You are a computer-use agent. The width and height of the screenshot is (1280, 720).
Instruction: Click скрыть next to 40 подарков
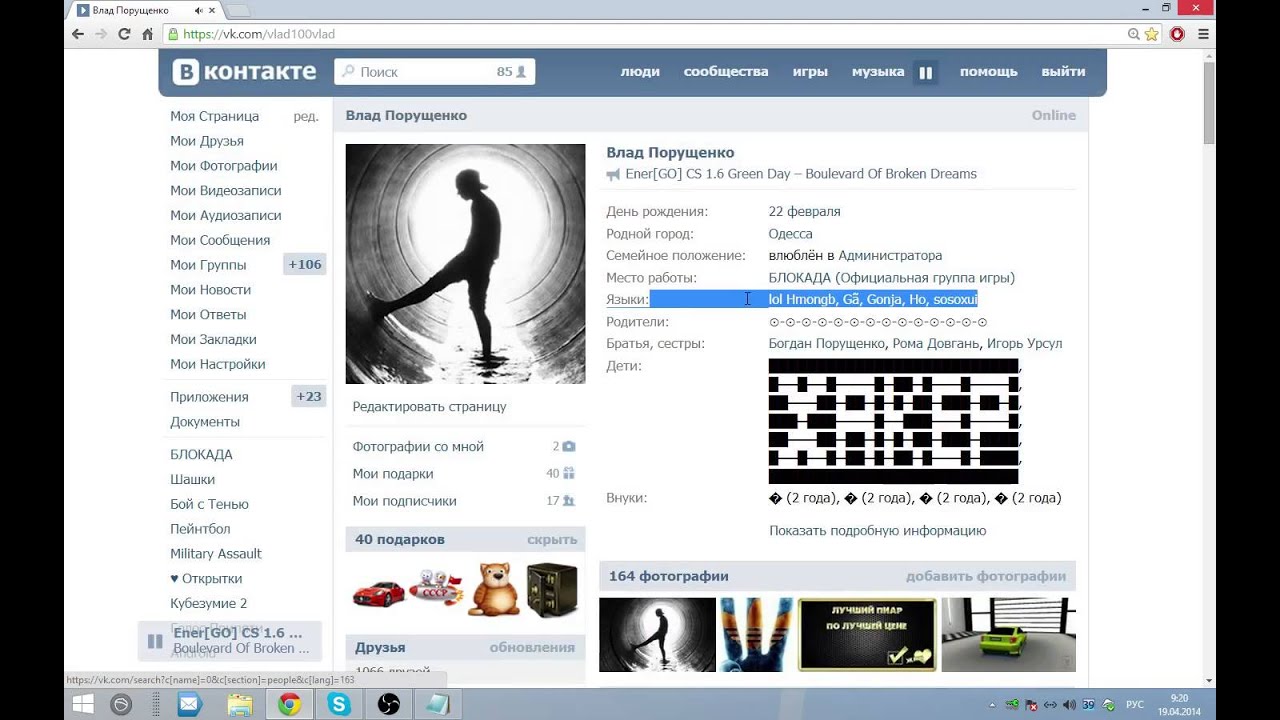point(552,540)
